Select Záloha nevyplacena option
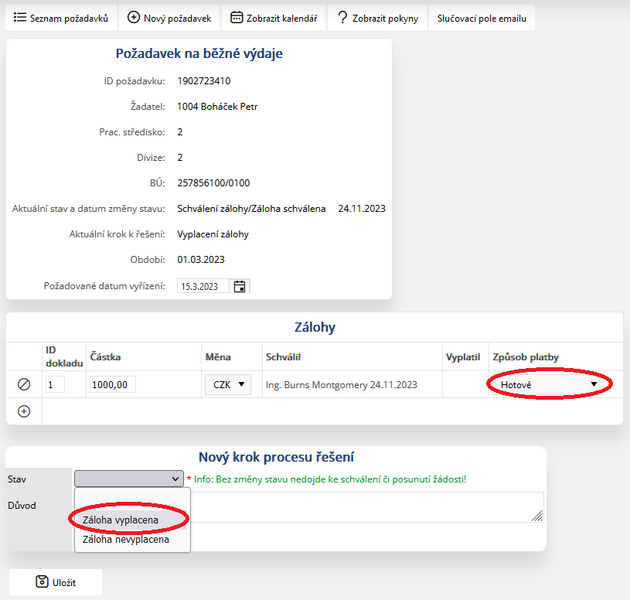 [x=131, y=539]
